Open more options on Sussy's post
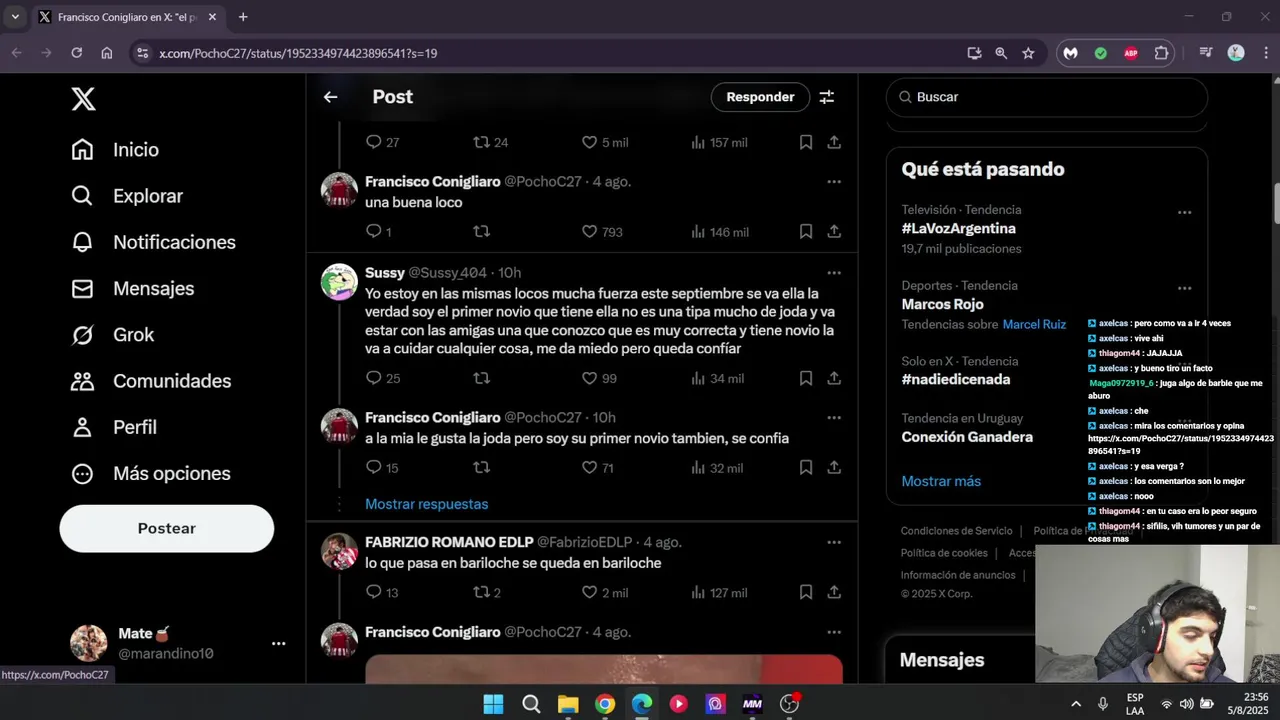 click(x=834, y=273)
